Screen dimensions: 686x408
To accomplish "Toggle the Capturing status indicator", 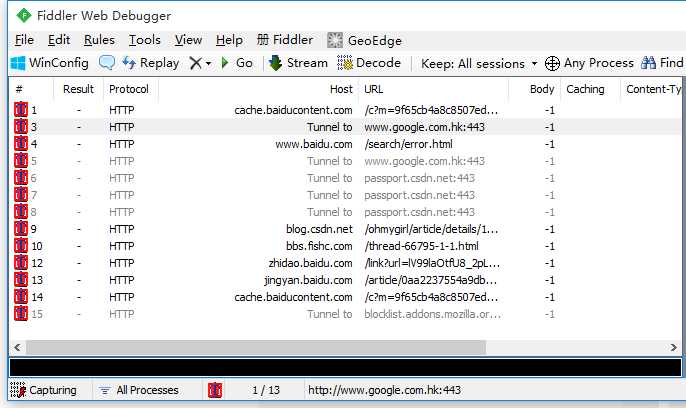I will pyautogui.click(x=43, y=390).
